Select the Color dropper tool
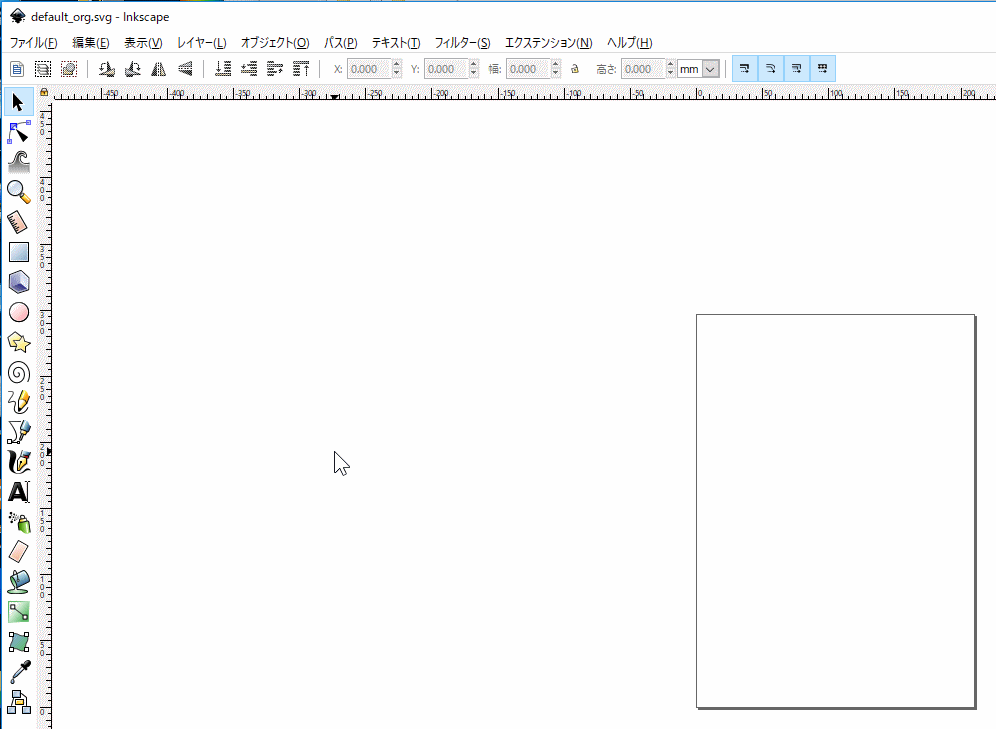 [x=19, y=672]
